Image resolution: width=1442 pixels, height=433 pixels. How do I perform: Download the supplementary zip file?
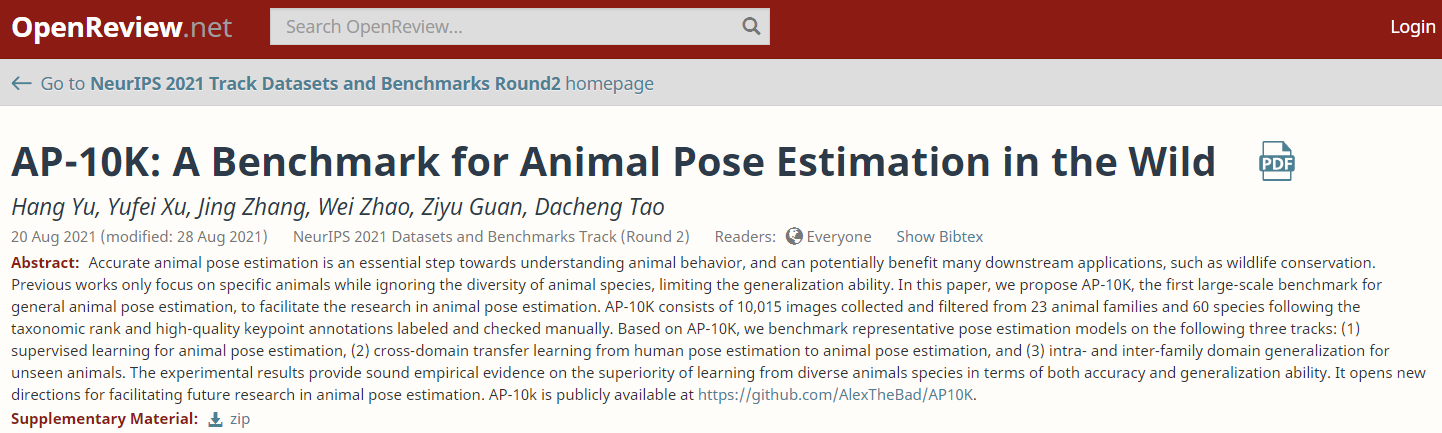coord(240,419)
